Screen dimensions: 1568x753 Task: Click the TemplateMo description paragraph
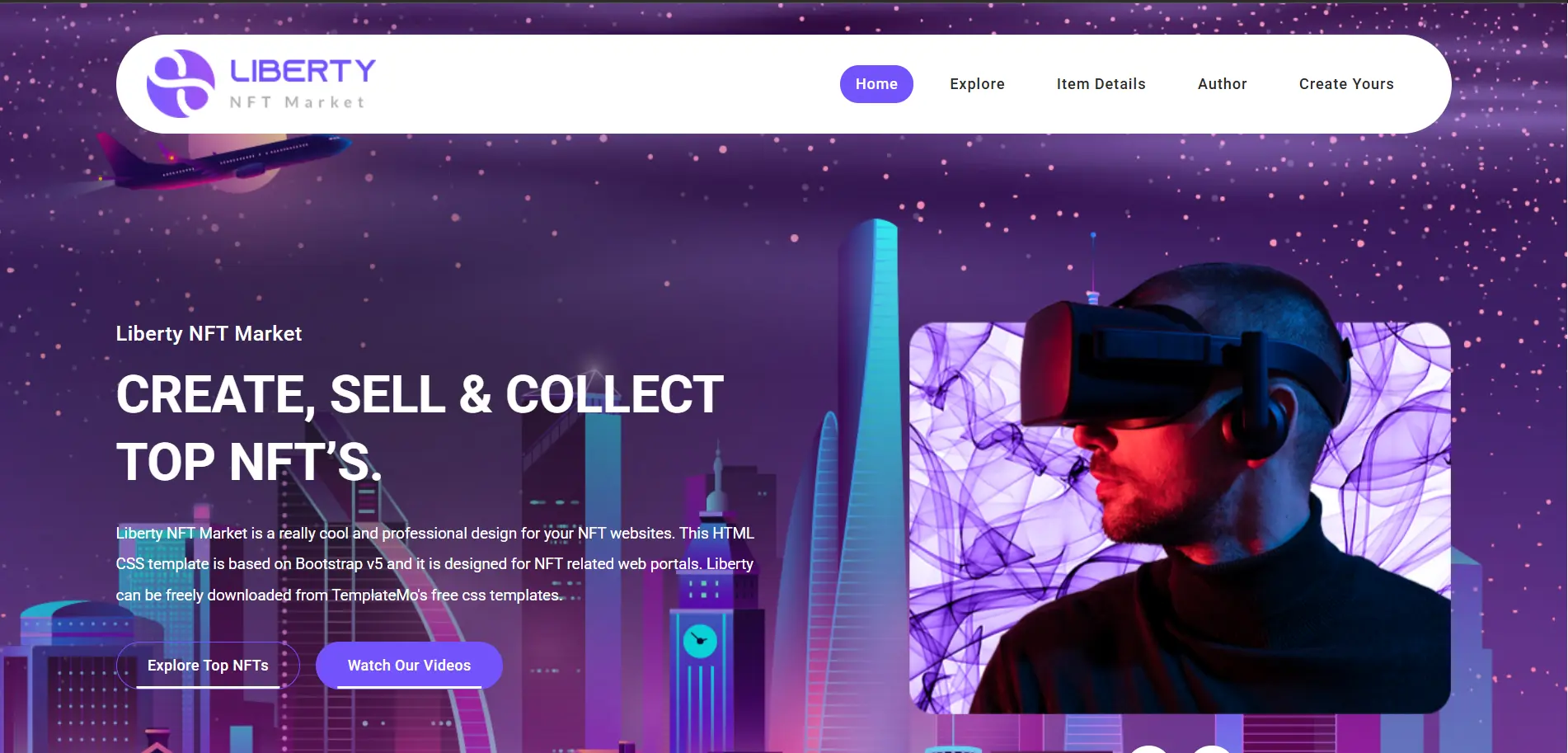434,564
